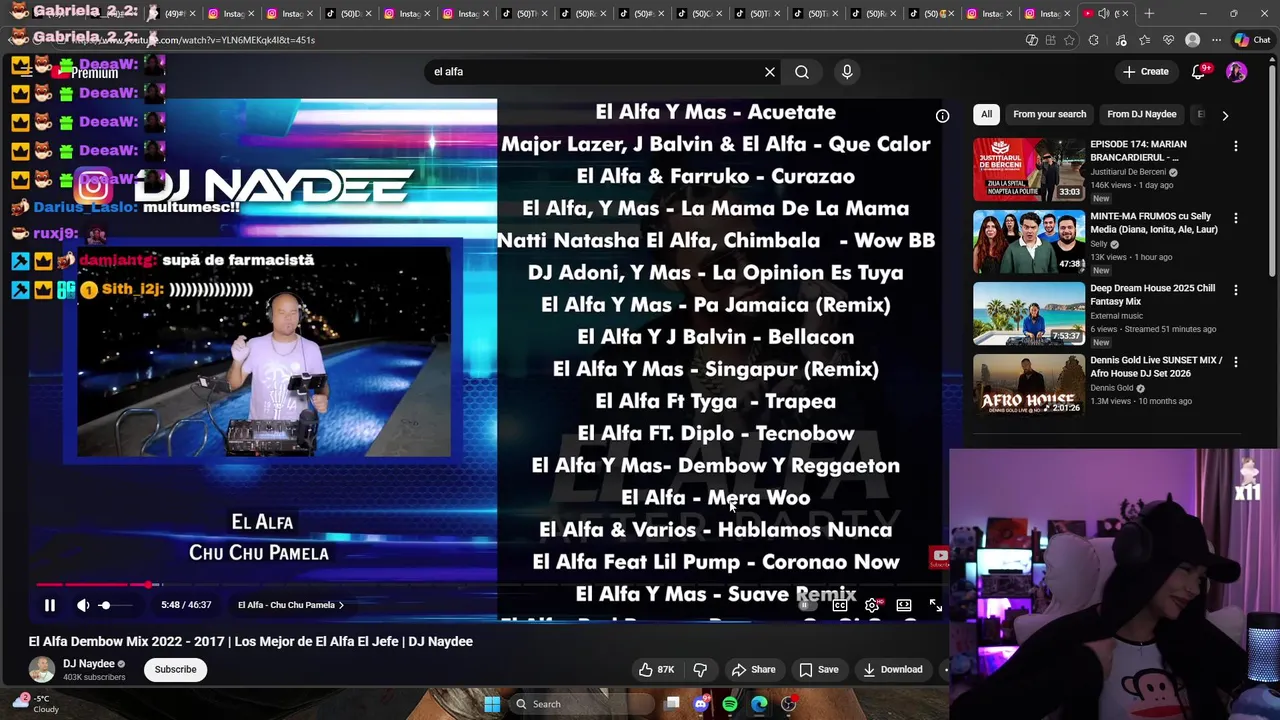This screenshot has width=1280, height=720.
Task: Start voice search with microphone icon
Action: click(x=847, y=72)
